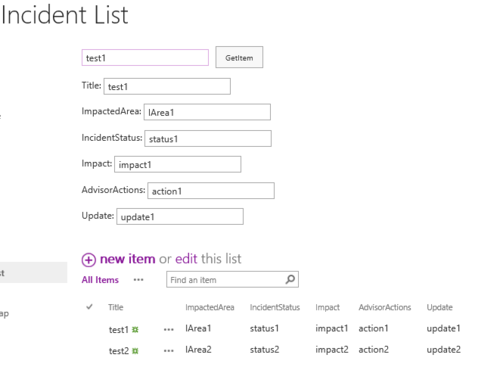This screenshot has width=500, height=367.
Task: Open the views ellipsis next to All Items
Action: (x=138, y=280)
